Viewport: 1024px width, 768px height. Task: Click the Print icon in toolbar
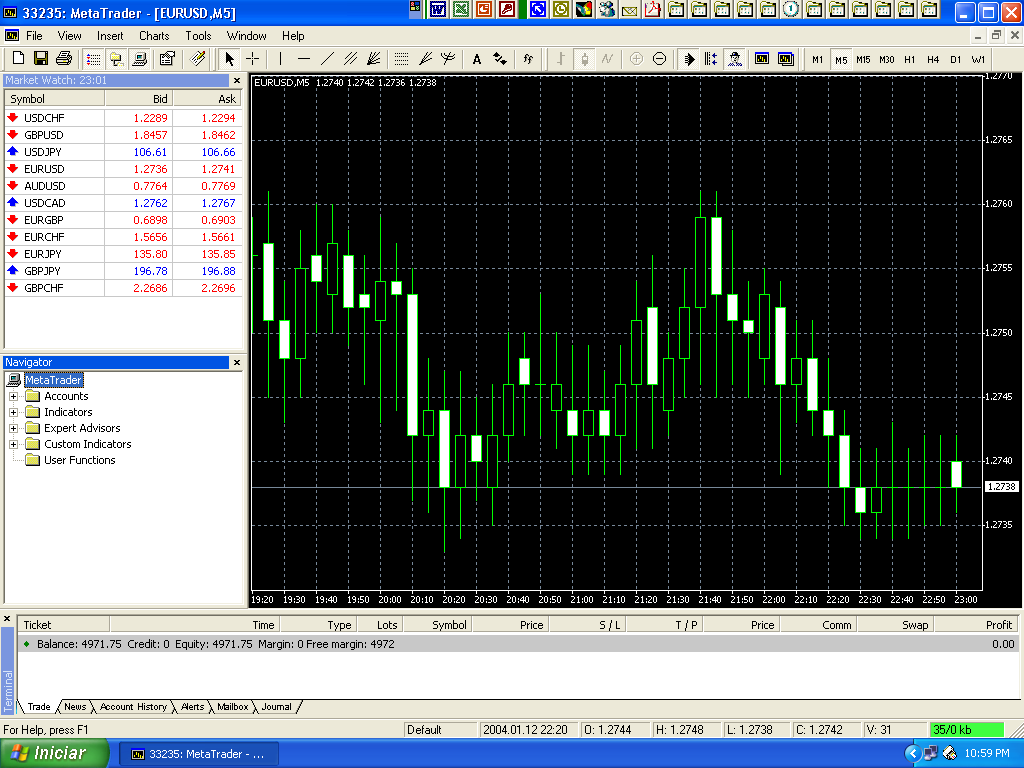(63, 59)
